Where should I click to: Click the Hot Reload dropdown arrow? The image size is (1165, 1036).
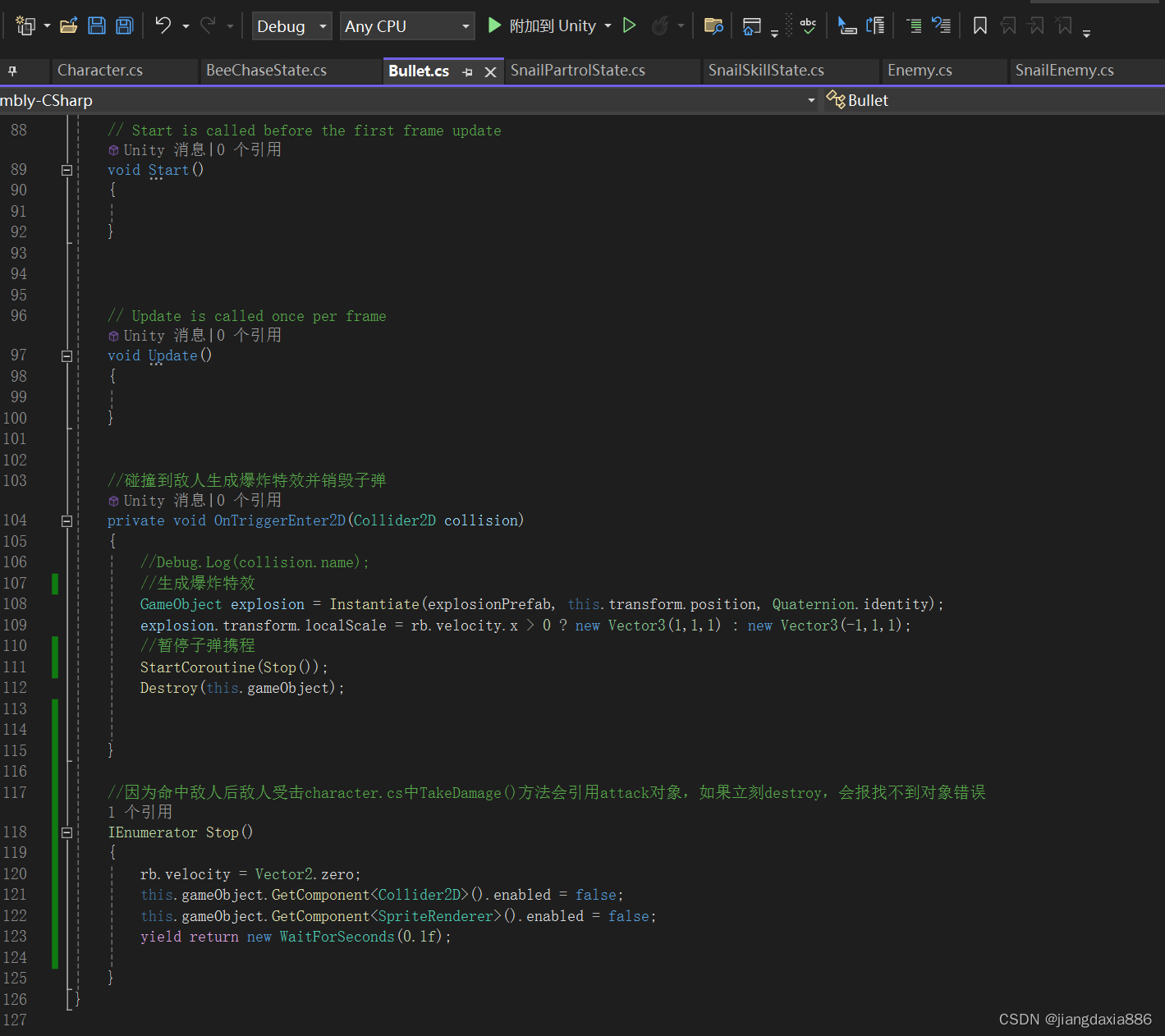click(681, 26)
